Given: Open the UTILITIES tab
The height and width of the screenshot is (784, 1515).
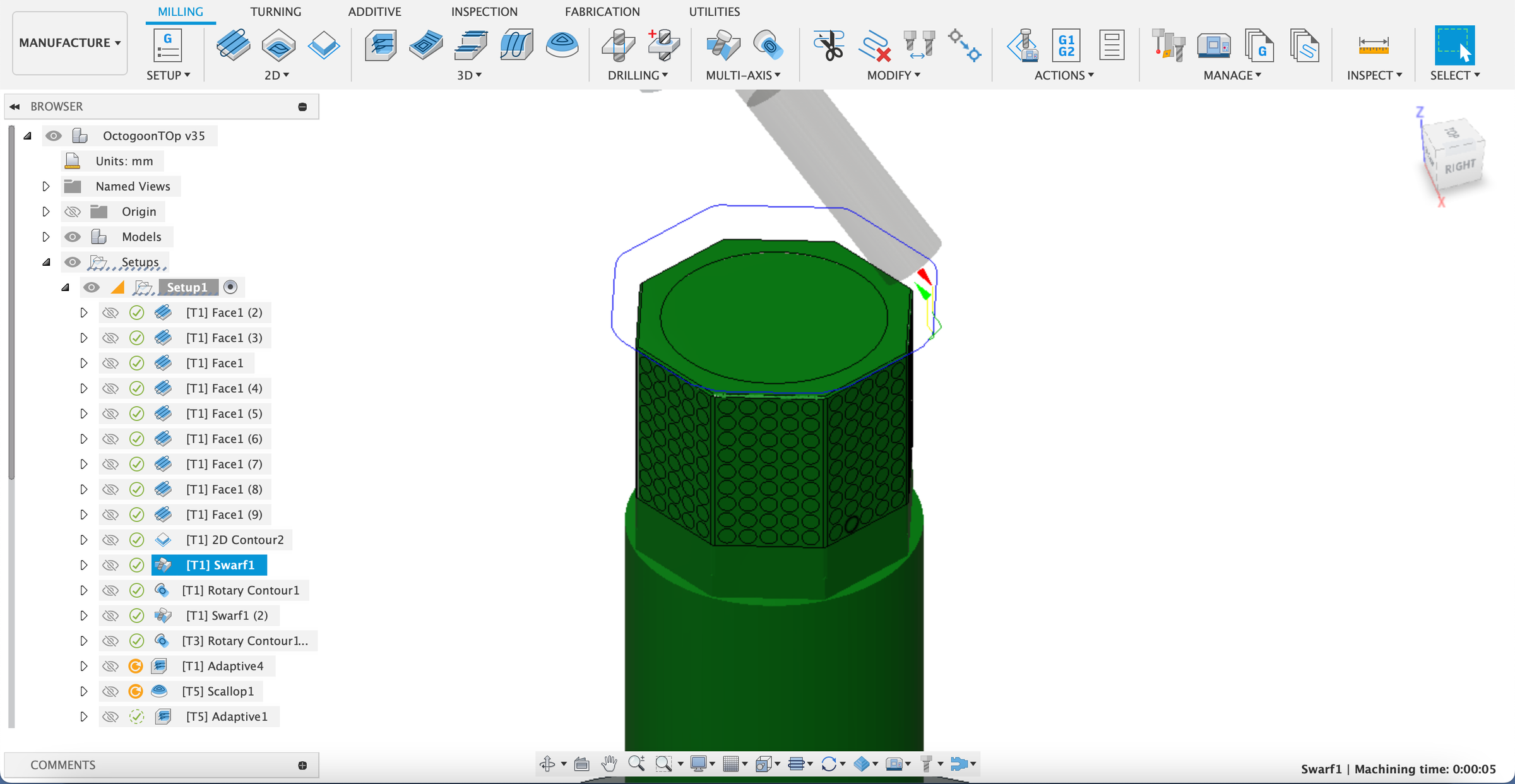Looking at the screenshot, I should [714, 11].
